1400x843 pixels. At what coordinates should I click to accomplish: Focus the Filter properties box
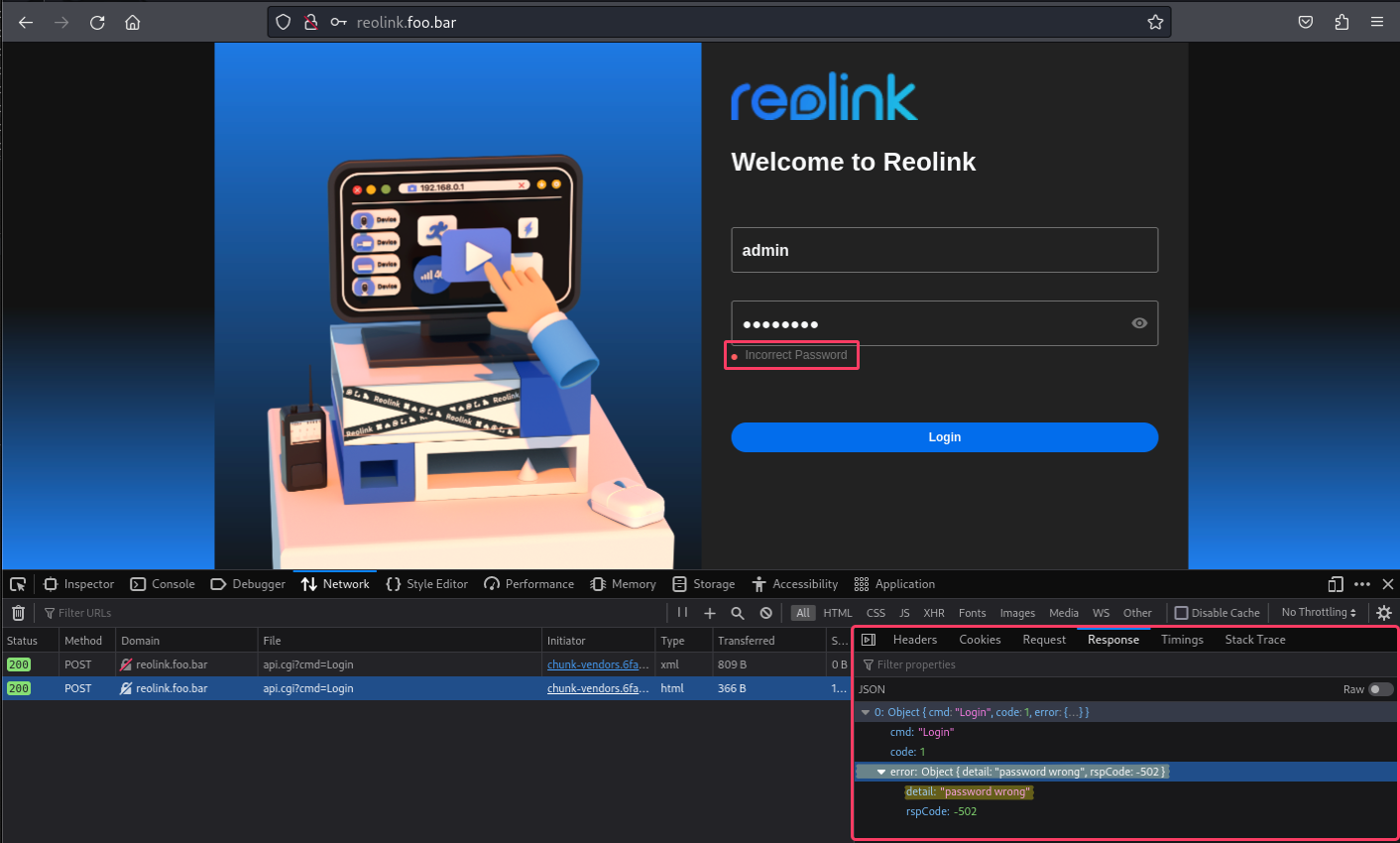coord(1124,664)
